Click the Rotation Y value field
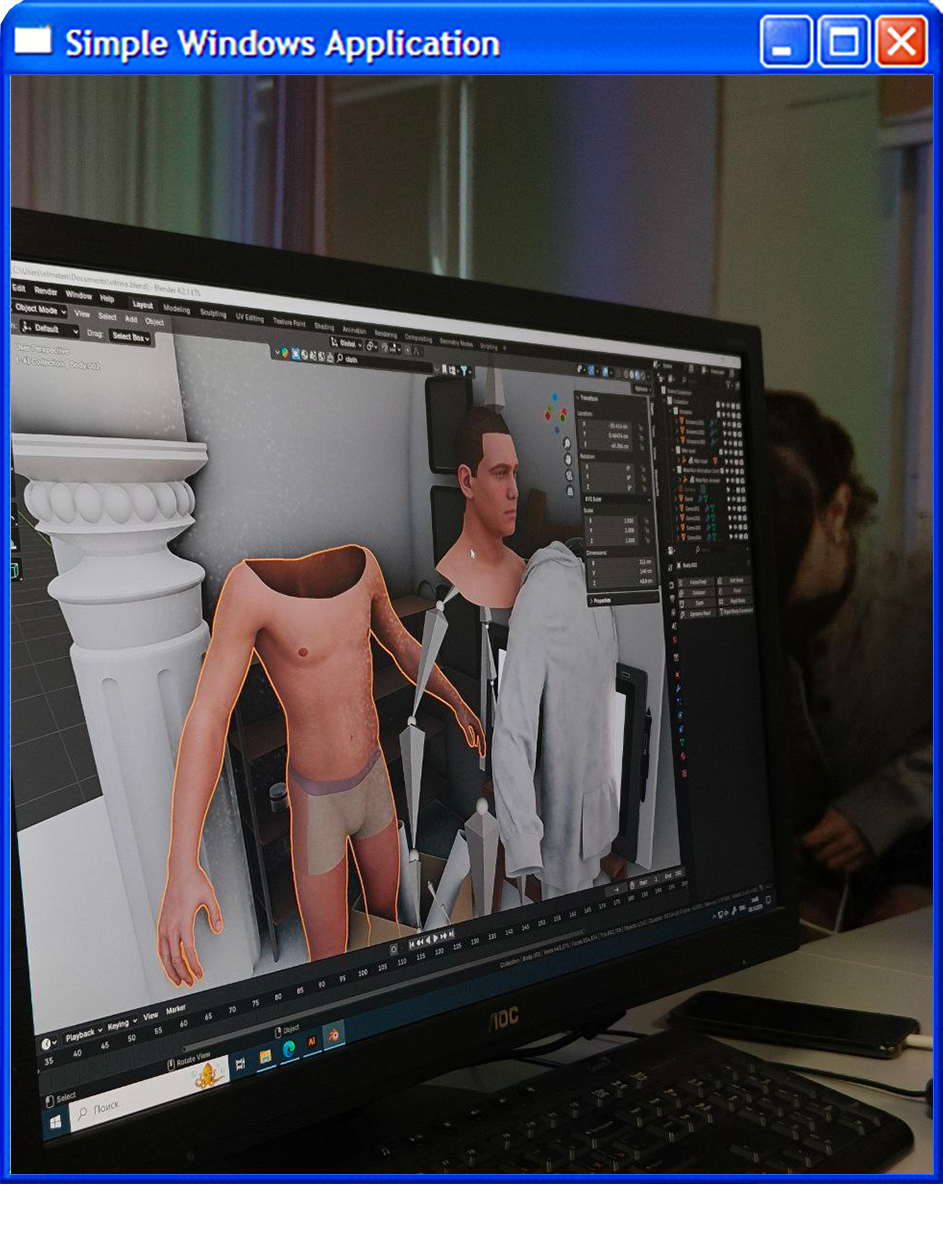Screen dimensions: 943x1249 [x=610, y=477]
